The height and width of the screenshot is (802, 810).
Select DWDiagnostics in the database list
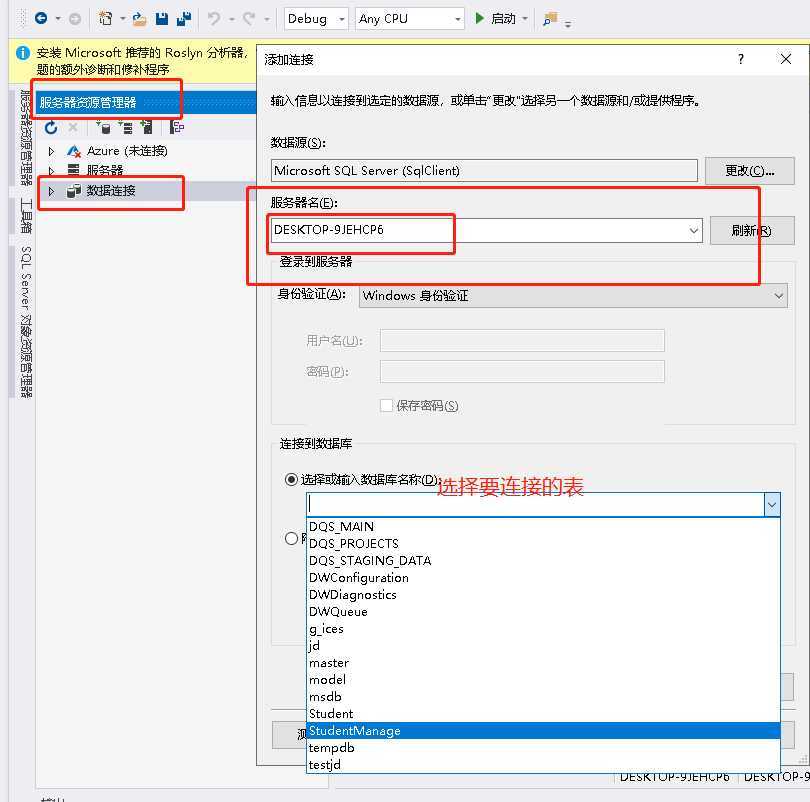coord(543,595)
